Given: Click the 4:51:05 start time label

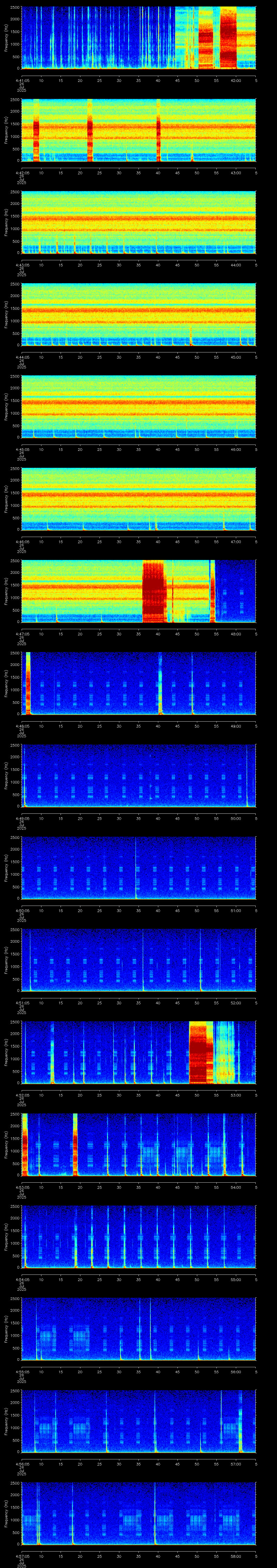Looking at the screenshot, I should (21, 1003).
